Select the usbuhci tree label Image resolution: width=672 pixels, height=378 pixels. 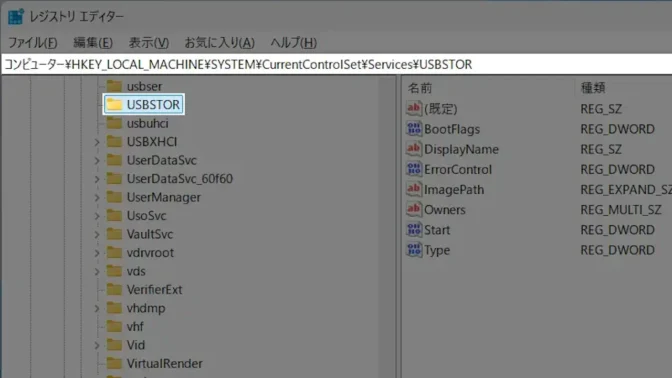(147, 123)
